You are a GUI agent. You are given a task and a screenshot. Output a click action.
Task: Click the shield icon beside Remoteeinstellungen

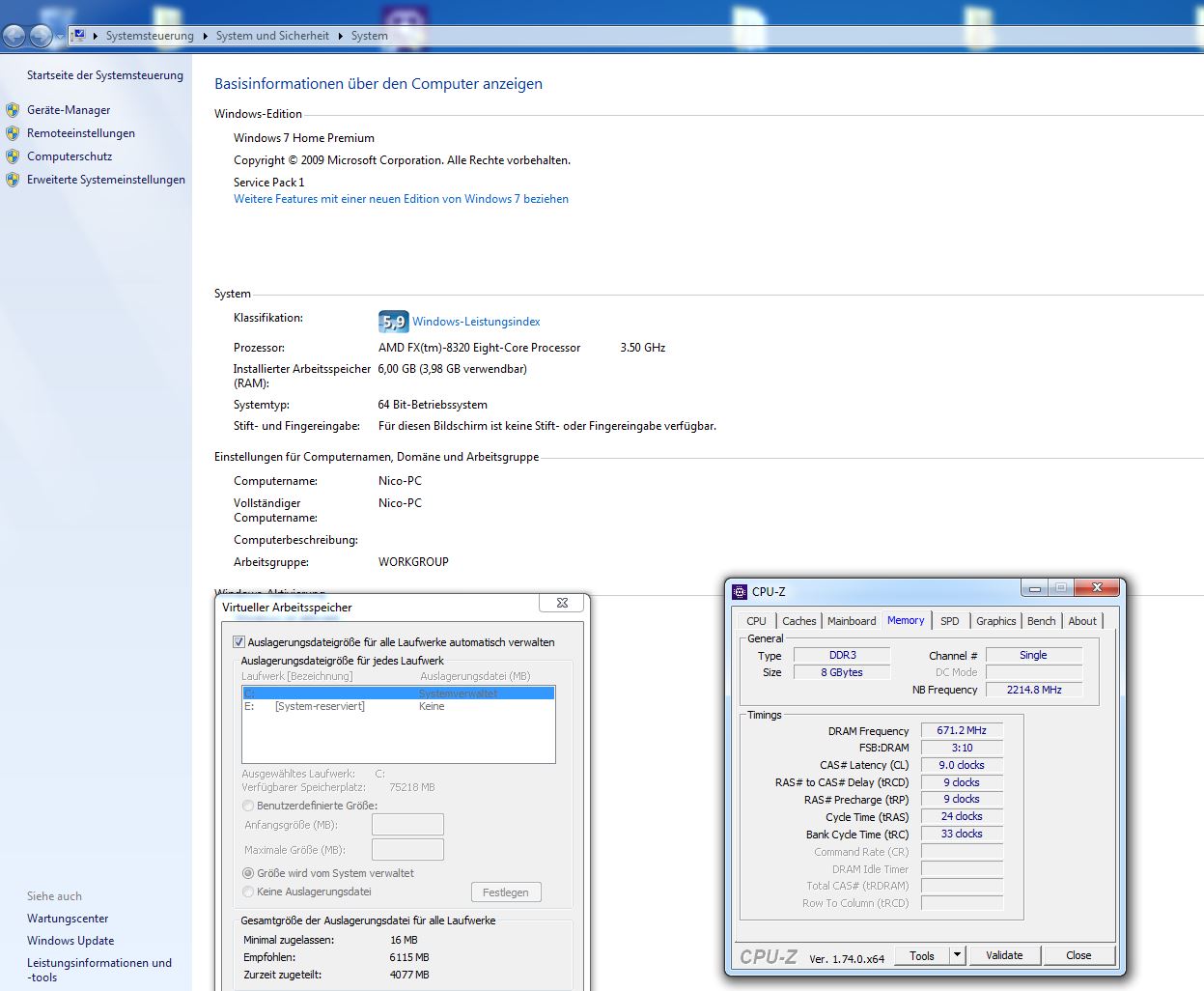[13, 133]
